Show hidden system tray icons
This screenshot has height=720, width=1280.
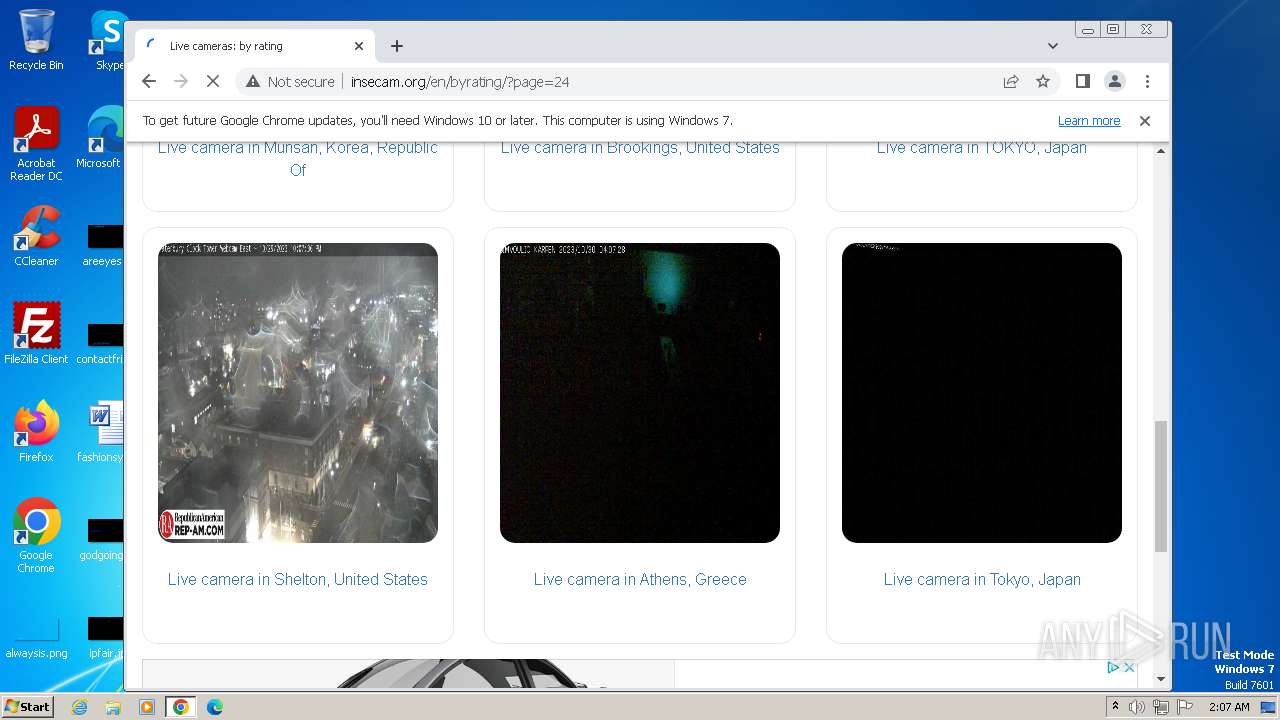point(1115,707)
